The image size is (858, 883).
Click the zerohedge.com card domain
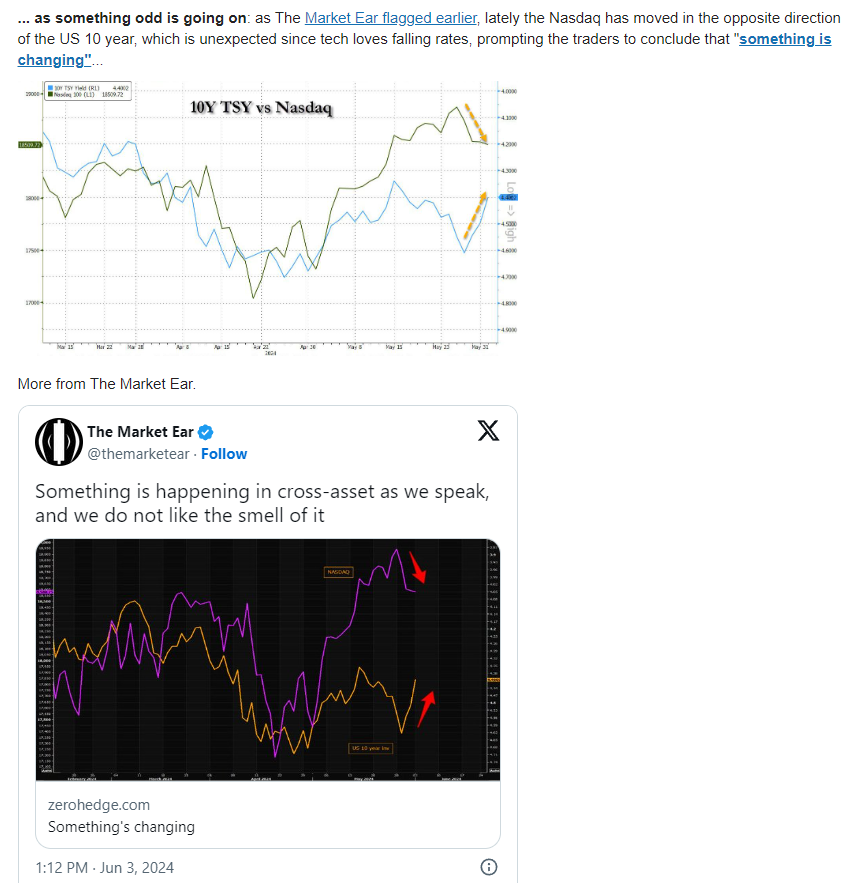pyautogui.click(x=98, y=804)
